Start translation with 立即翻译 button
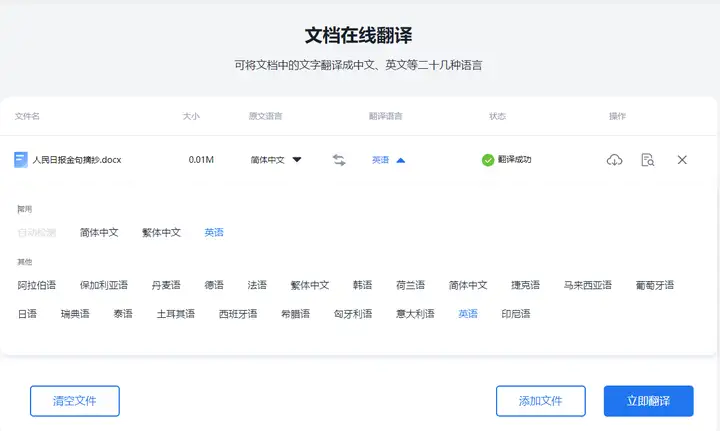 648,401
